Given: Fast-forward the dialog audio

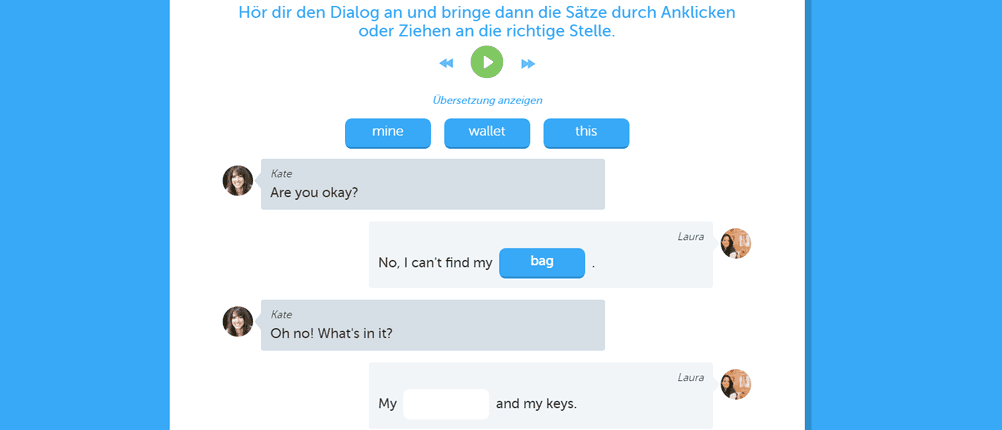Looking at the screenshot, I should [x=528, y=63].
